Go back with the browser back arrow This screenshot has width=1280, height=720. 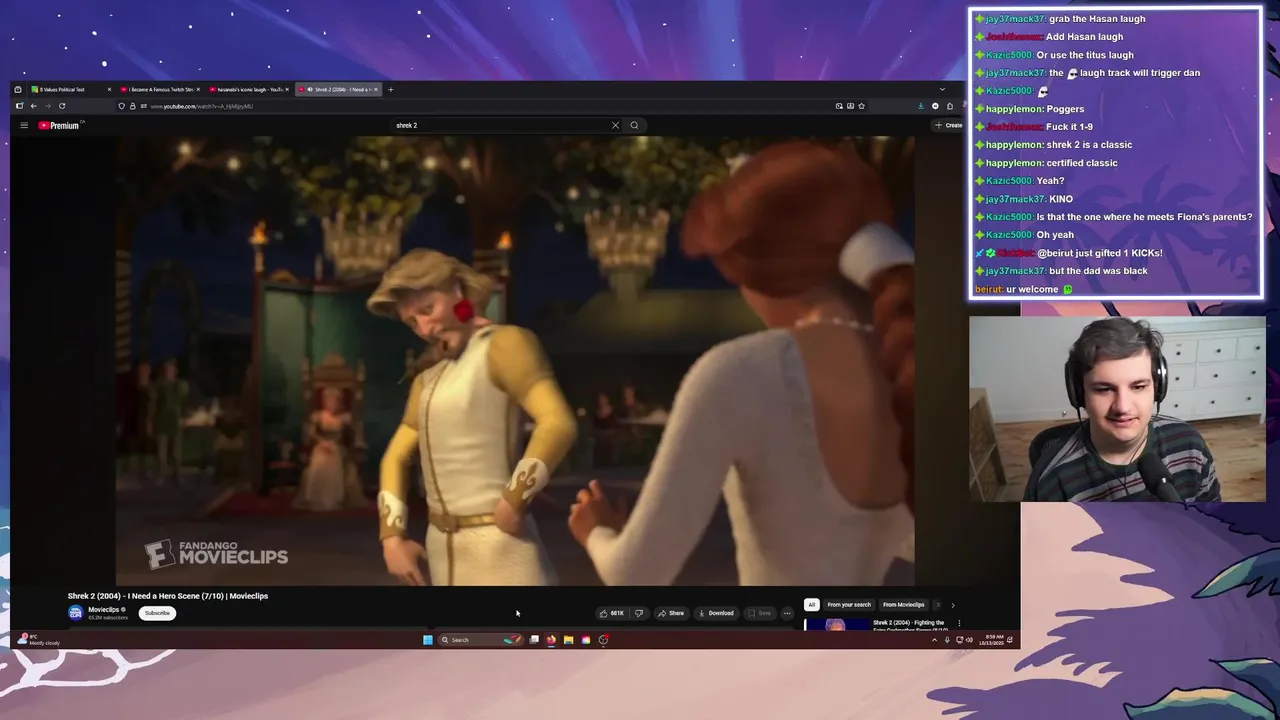33,106
